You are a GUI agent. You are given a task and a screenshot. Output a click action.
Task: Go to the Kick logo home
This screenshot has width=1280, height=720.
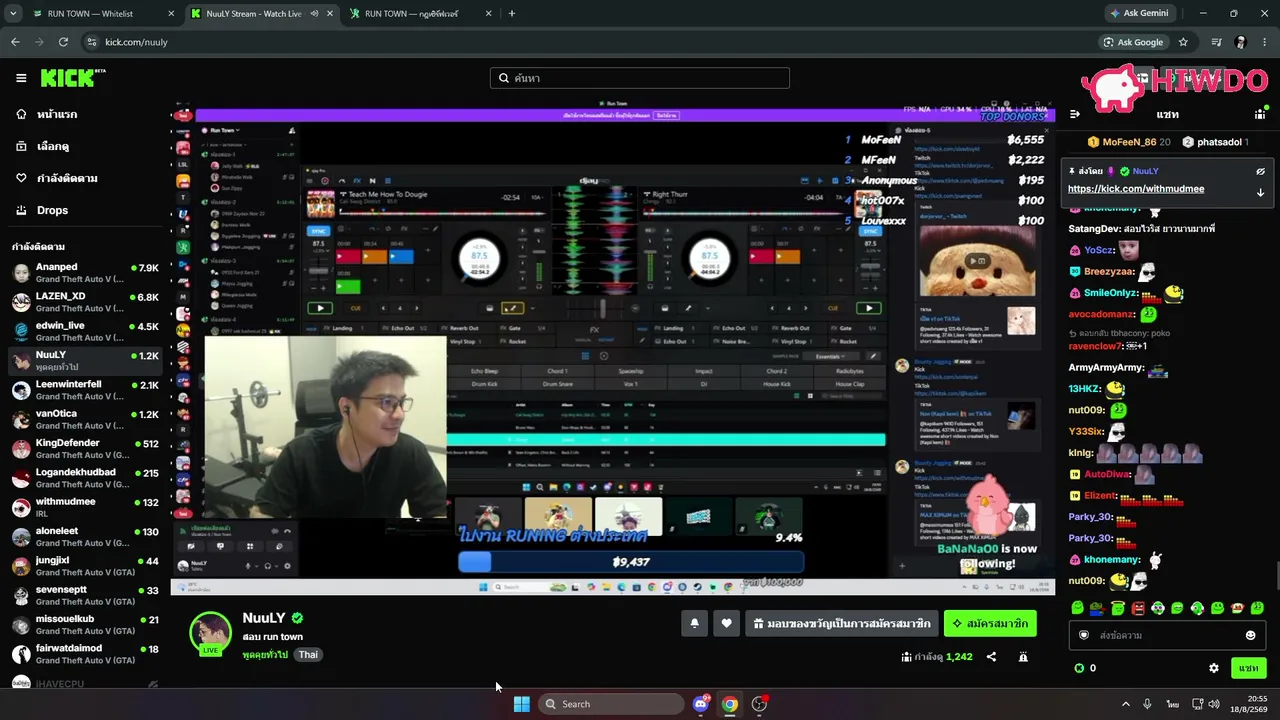tap(73, 78)
